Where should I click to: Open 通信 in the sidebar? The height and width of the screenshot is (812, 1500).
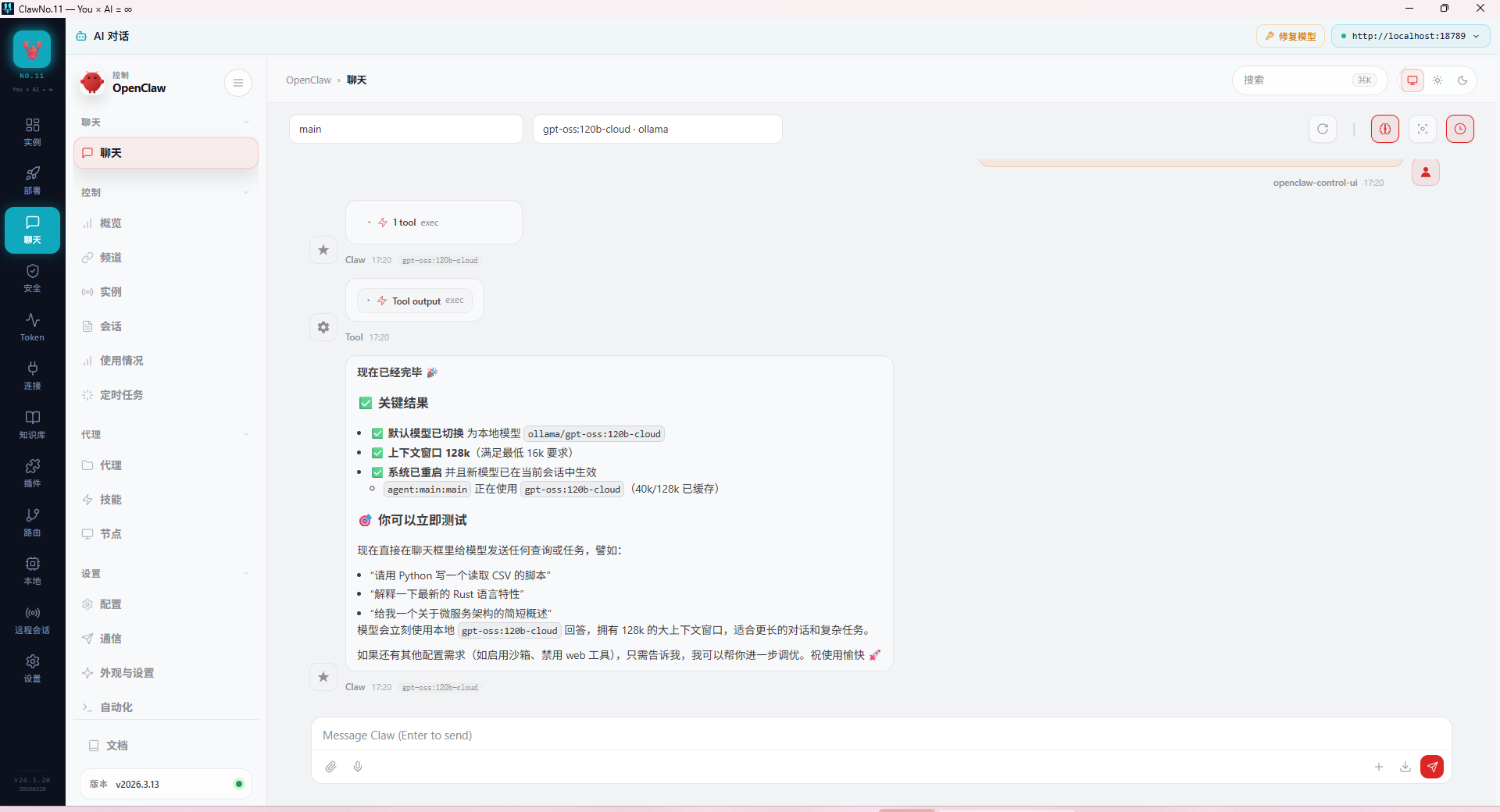166,639
